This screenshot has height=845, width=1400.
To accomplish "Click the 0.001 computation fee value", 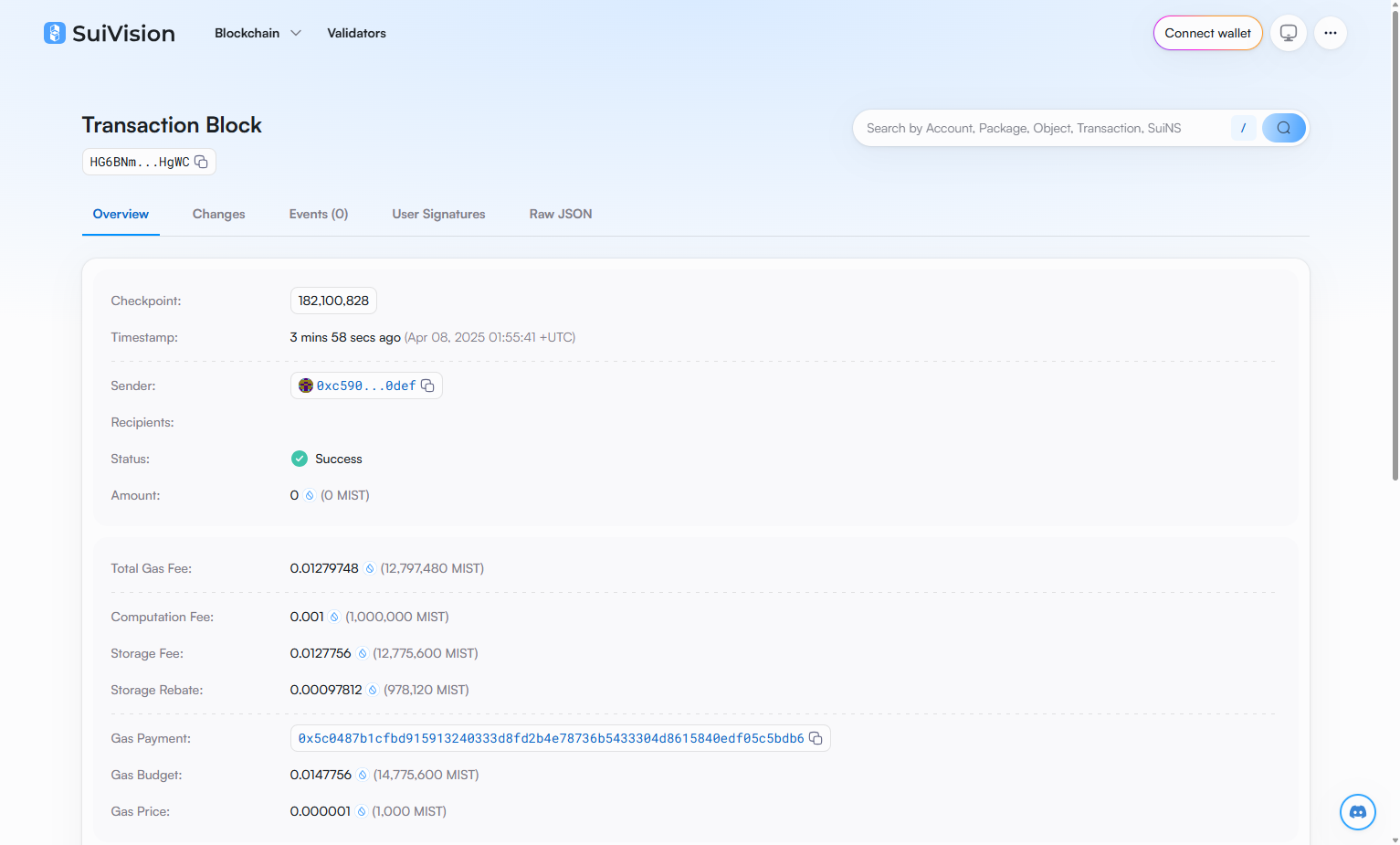I will point(307,617).
